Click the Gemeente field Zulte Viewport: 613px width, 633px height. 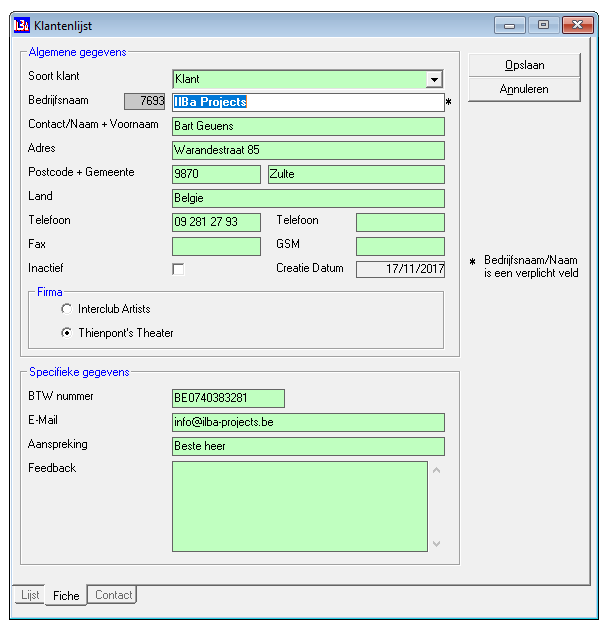tap(356, 174)
